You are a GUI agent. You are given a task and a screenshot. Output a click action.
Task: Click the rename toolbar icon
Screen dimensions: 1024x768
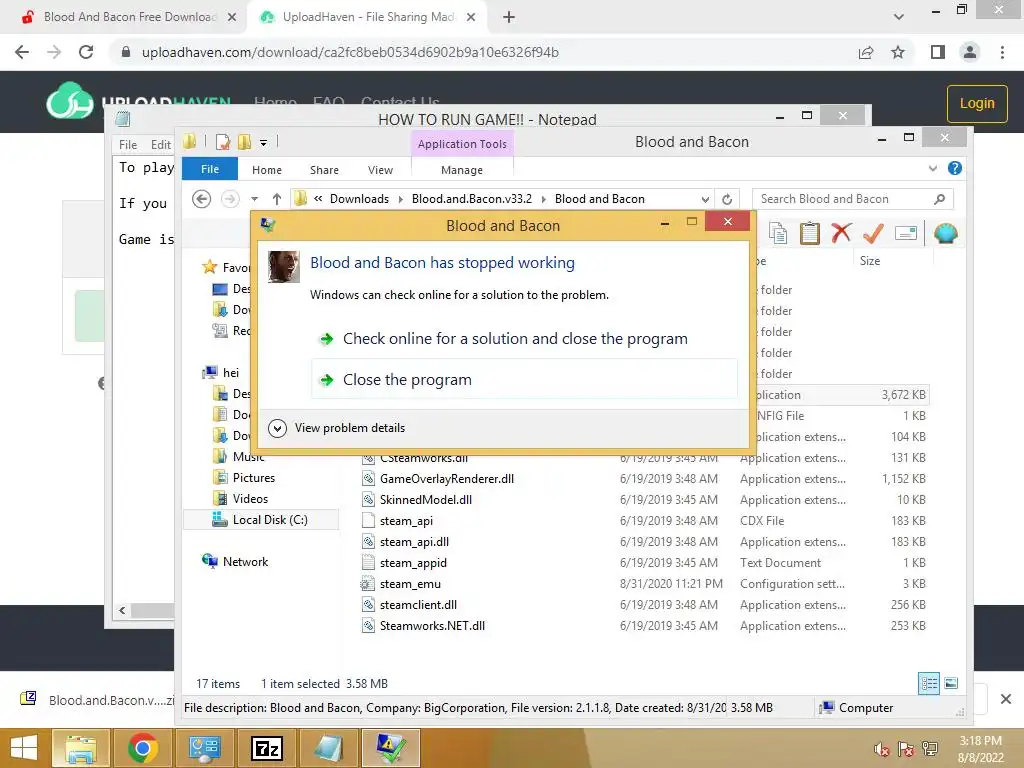(906, 233)
